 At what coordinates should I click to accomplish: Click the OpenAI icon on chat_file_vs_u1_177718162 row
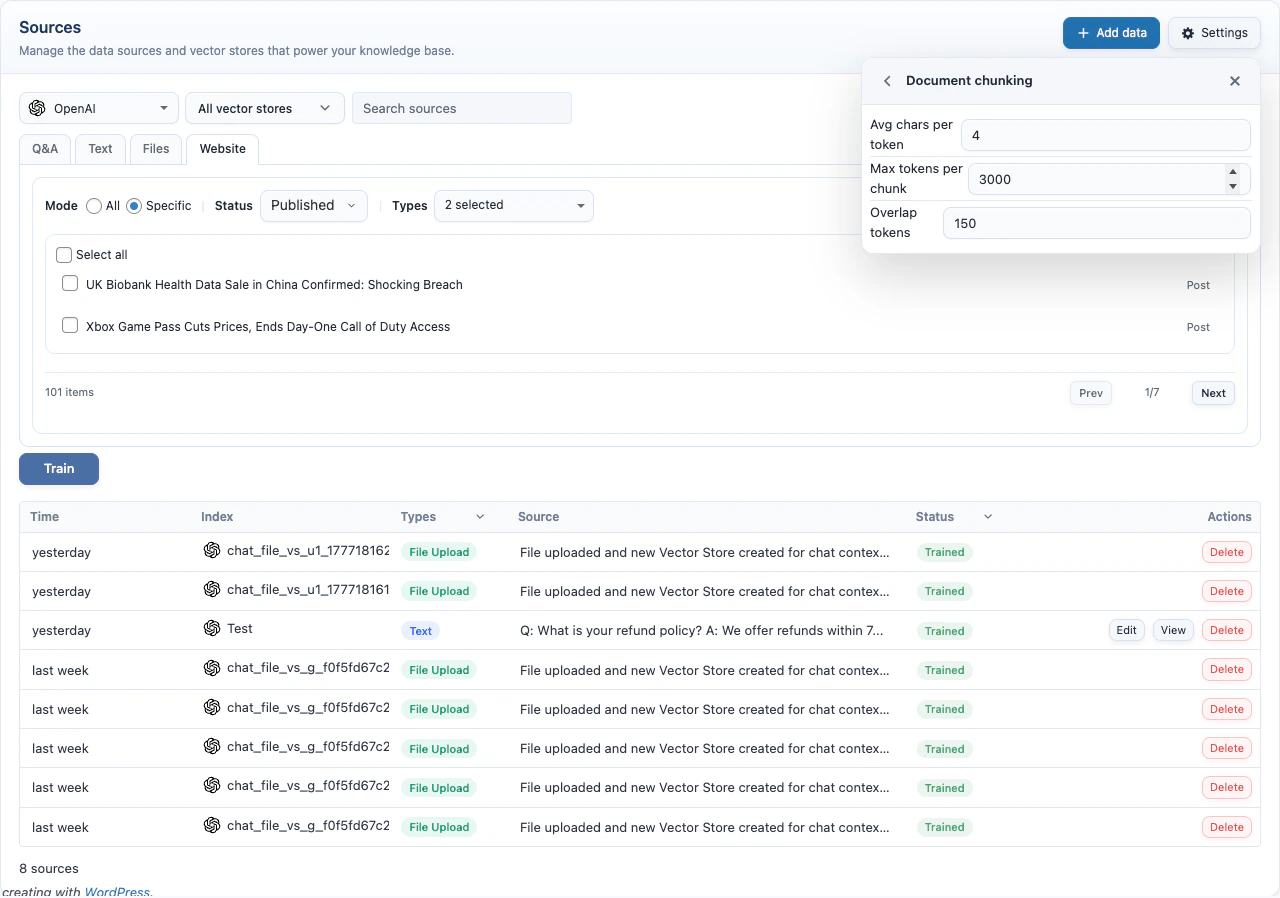tap(212, 551)
